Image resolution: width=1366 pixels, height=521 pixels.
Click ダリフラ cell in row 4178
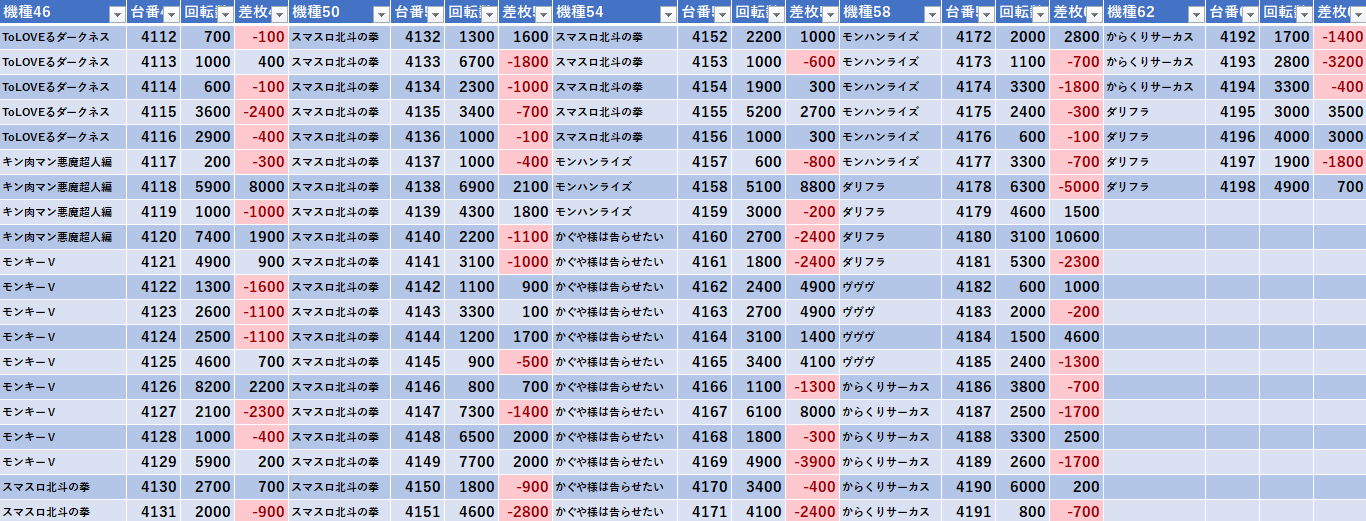click(890, 187)
